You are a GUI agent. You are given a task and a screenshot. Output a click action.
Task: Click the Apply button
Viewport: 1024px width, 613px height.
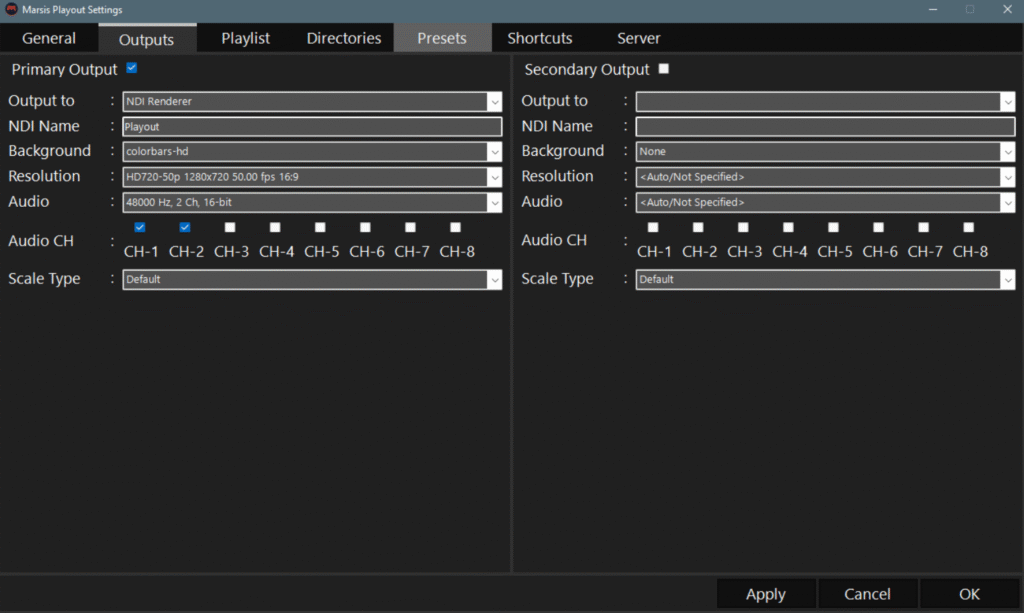(765, 593)
